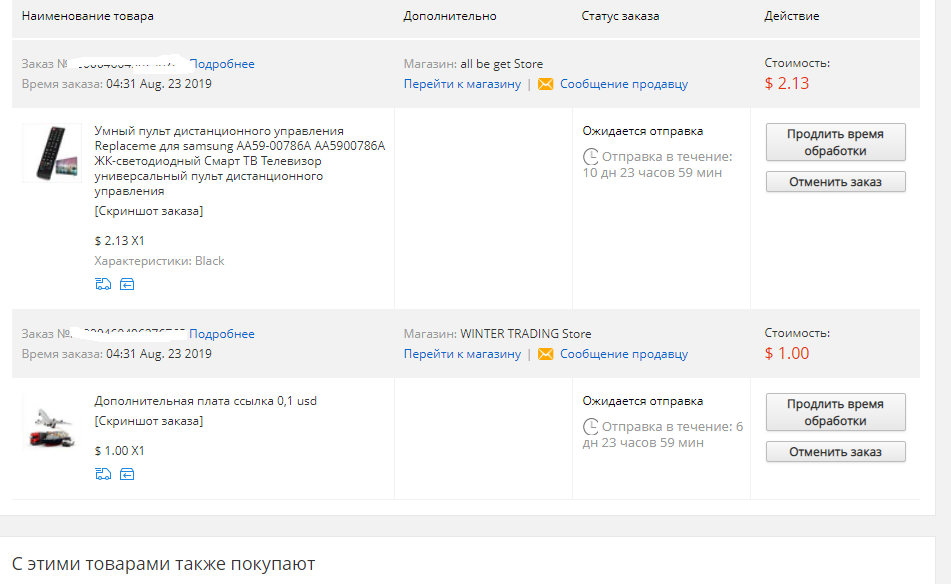The width and height of the screenshot is (951, 584).
Task: Go to WINTER TRADING Store shop
Action: click(x=462, y=354)
